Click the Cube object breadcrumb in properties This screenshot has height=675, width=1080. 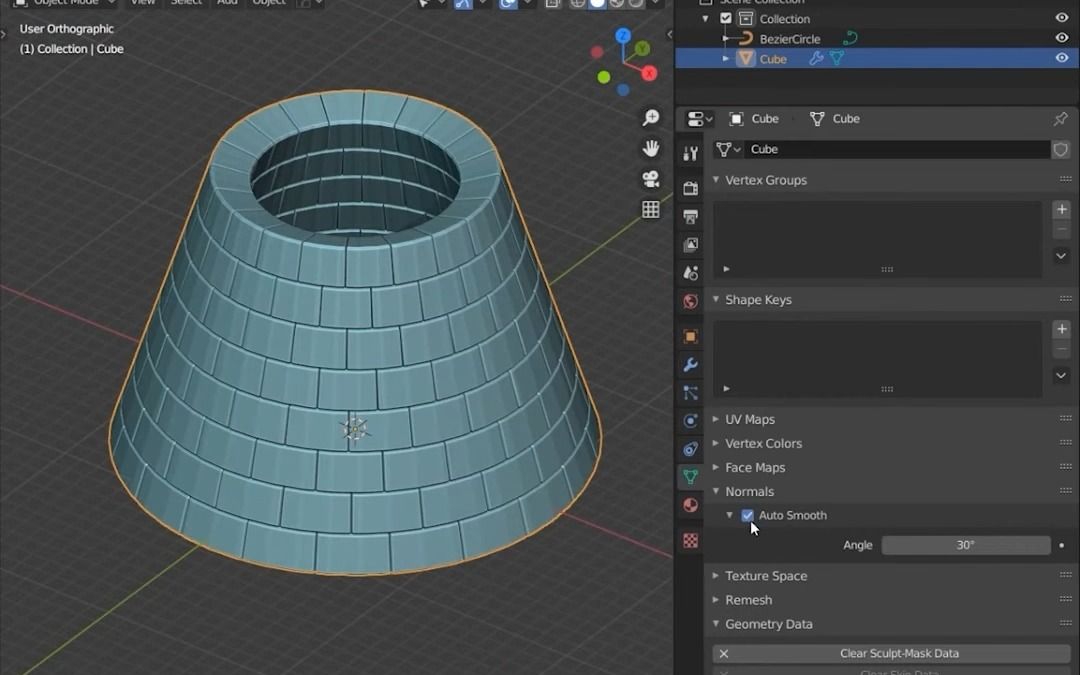[x=754, y=118]
